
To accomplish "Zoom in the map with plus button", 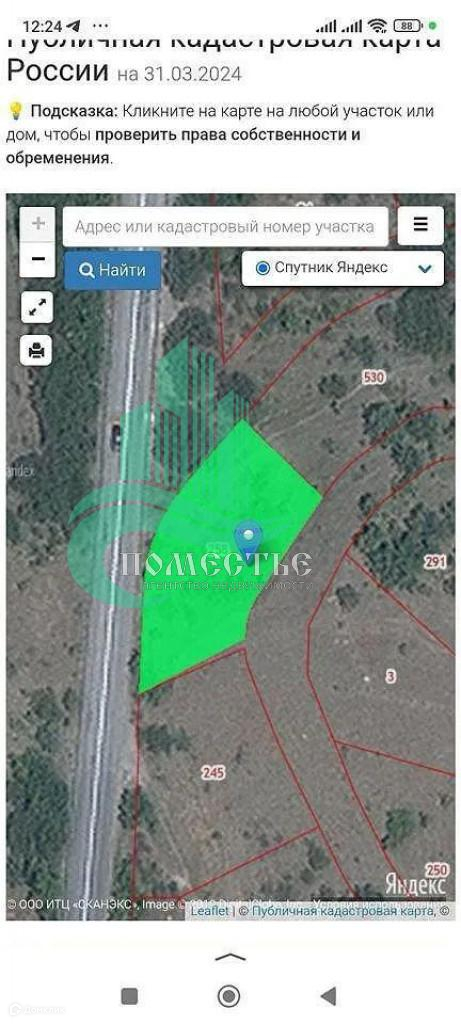I will tap(38, 224).
